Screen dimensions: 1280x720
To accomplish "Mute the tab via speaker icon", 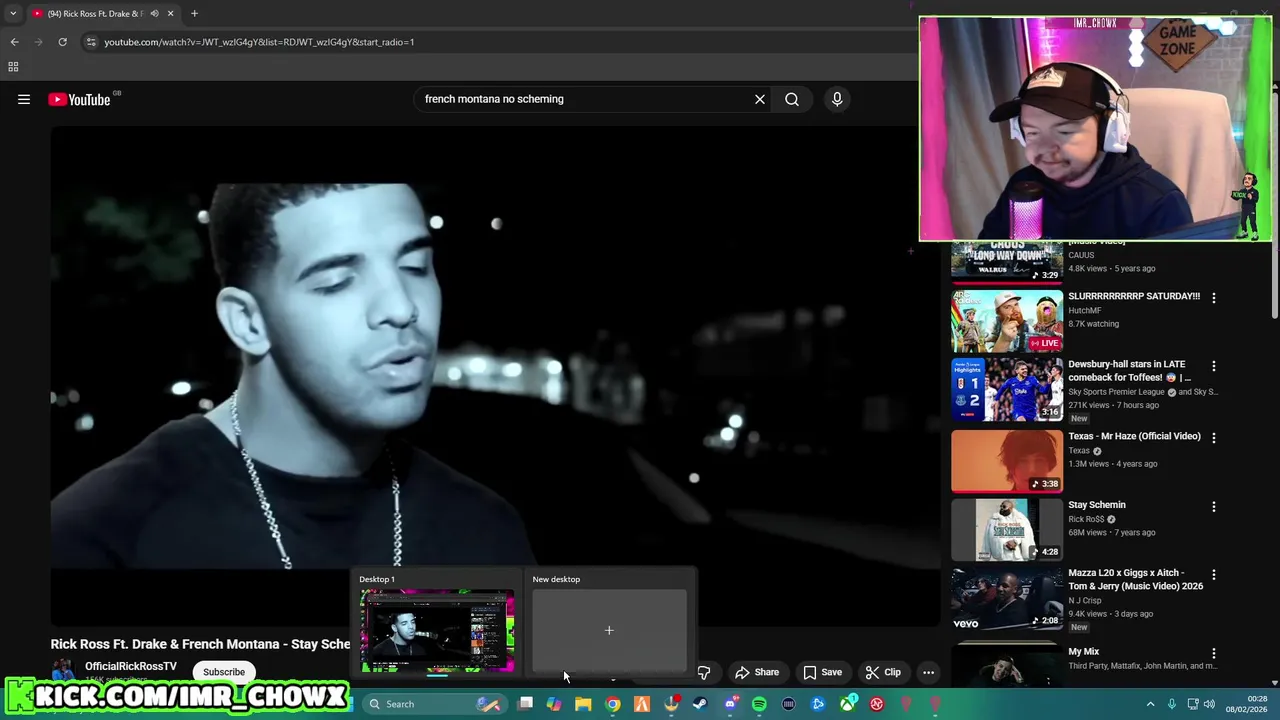I will (154, 14).
